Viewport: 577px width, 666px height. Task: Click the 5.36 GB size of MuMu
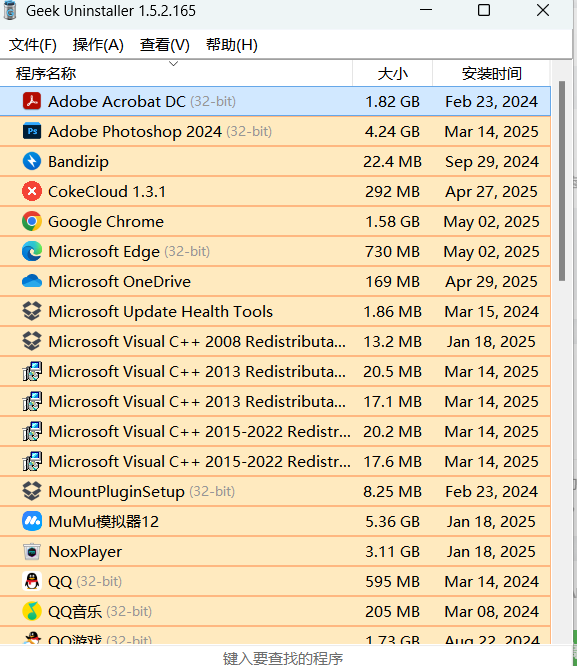pos(393,521)
